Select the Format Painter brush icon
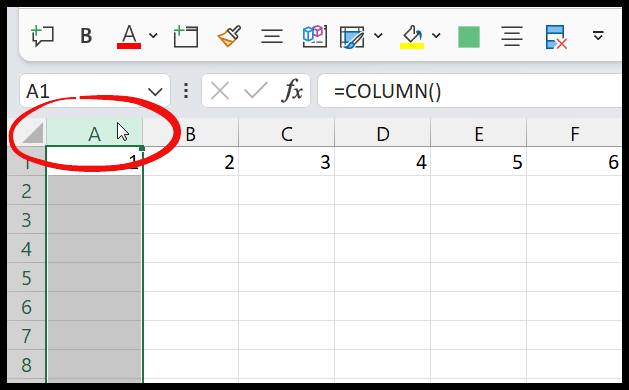Viewport: 629px width, 390px height. (x=229, y=36)
